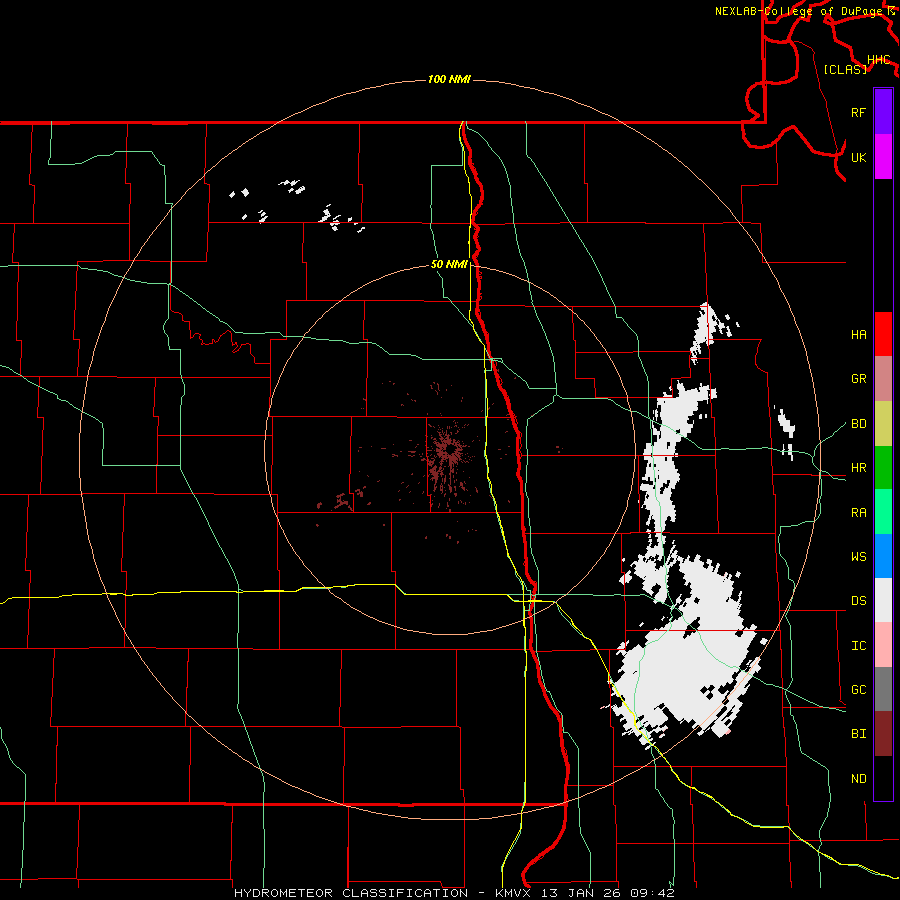Viewport: 900px width, 900px height.
Task: Click the radar site center clutter
Action: (451, 448)
